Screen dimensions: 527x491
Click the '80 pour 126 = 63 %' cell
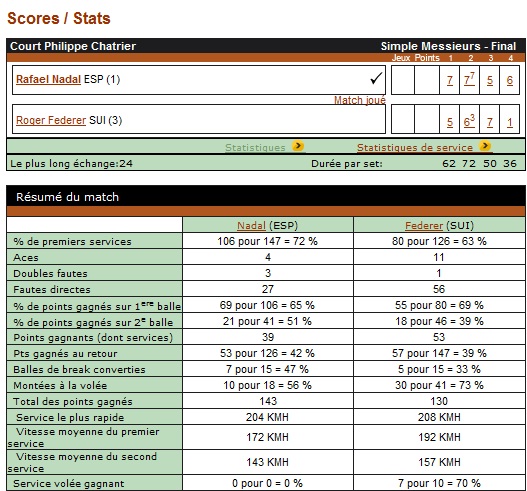coord(439,241)
